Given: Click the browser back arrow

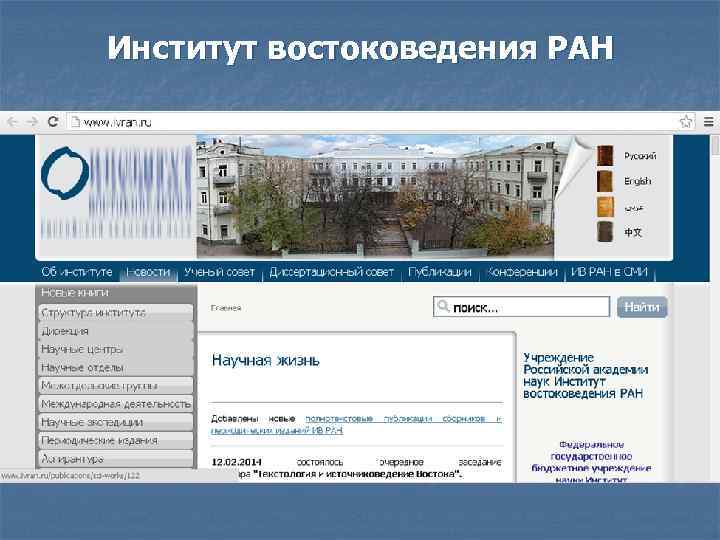Looking at the screenshot, I should point(12,122).
